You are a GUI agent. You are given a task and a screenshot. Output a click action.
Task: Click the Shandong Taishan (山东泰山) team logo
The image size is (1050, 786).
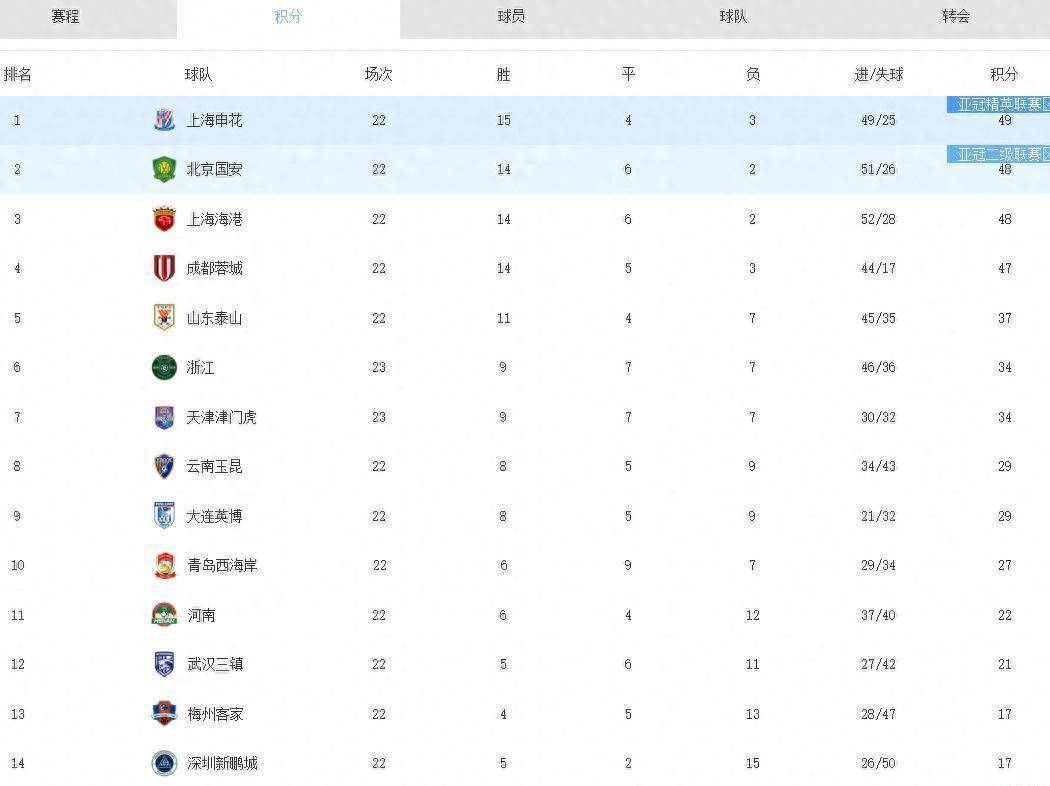164,318
